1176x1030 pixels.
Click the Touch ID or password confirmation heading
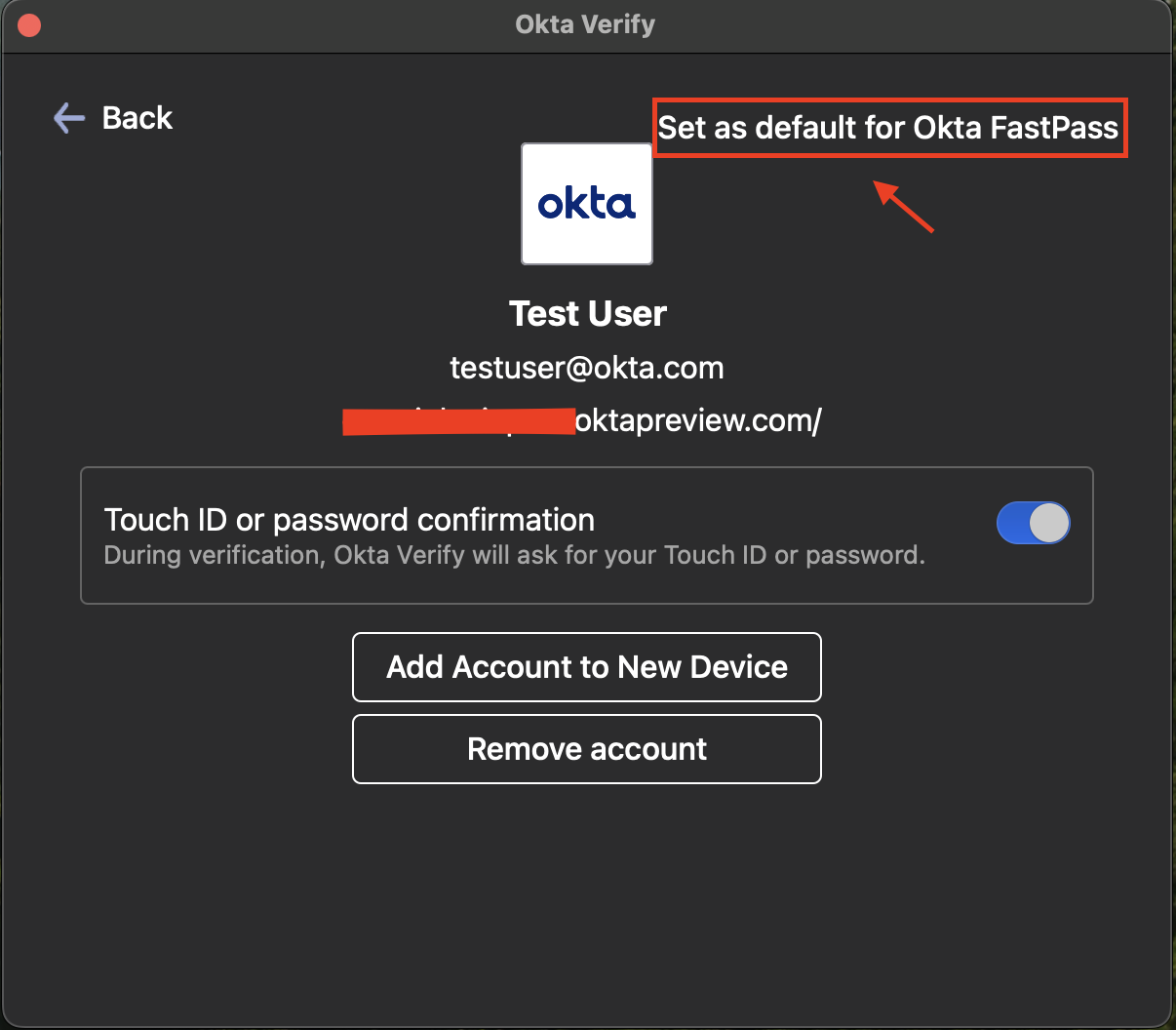click(x=349, y=520)
